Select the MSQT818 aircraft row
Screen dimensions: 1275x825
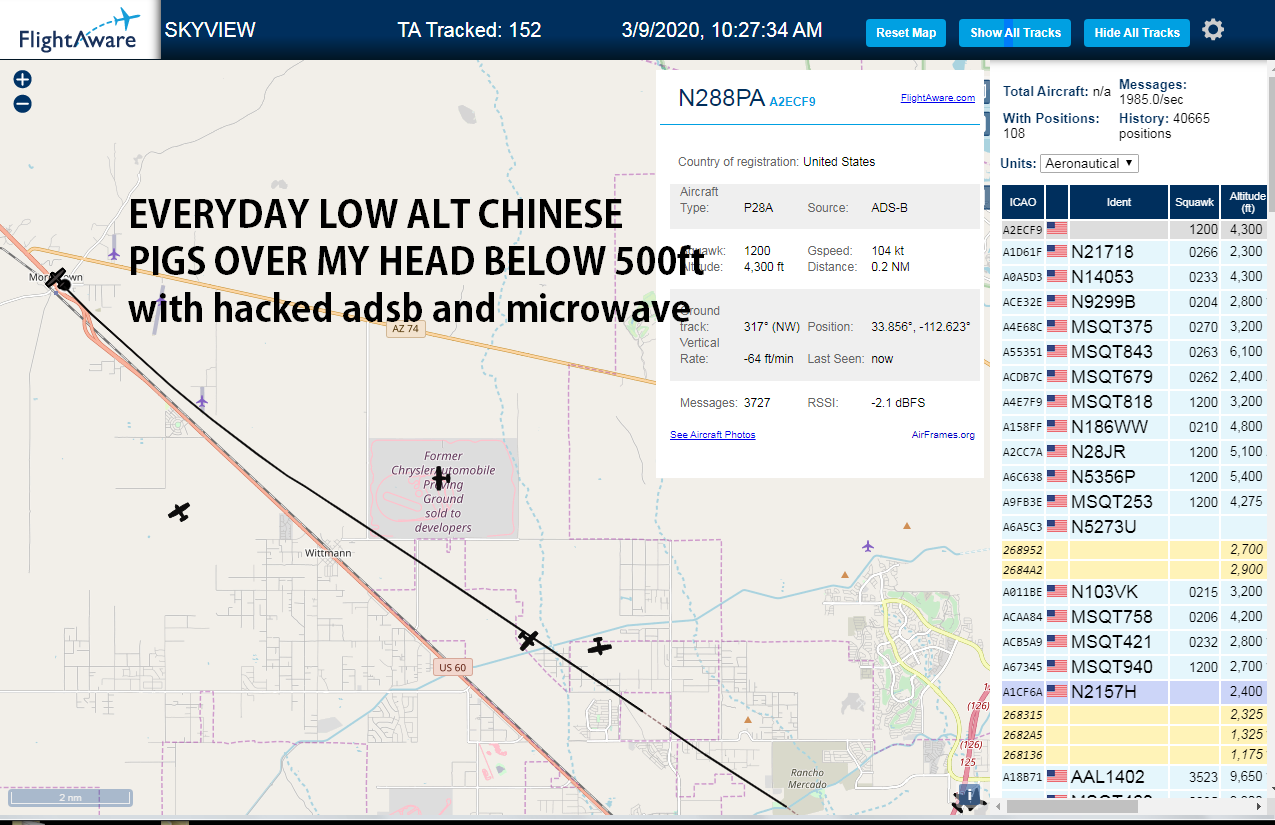tap(1135, 401)
